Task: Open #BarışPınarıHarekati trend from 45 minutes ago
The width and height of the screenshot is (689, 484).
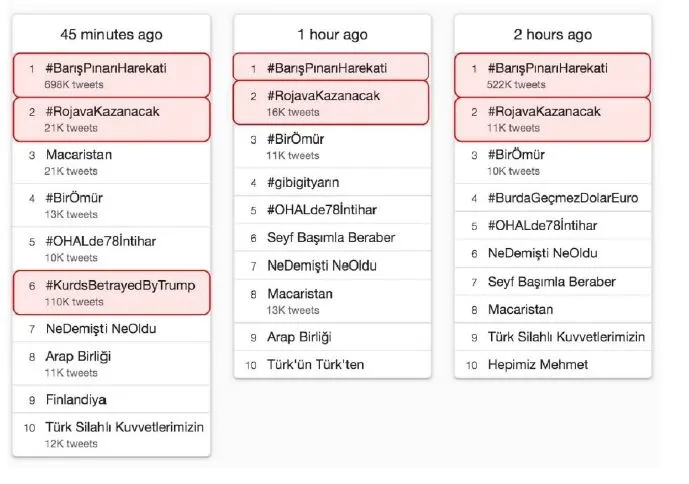Action: pyautogui.click(x=112, y=75)
